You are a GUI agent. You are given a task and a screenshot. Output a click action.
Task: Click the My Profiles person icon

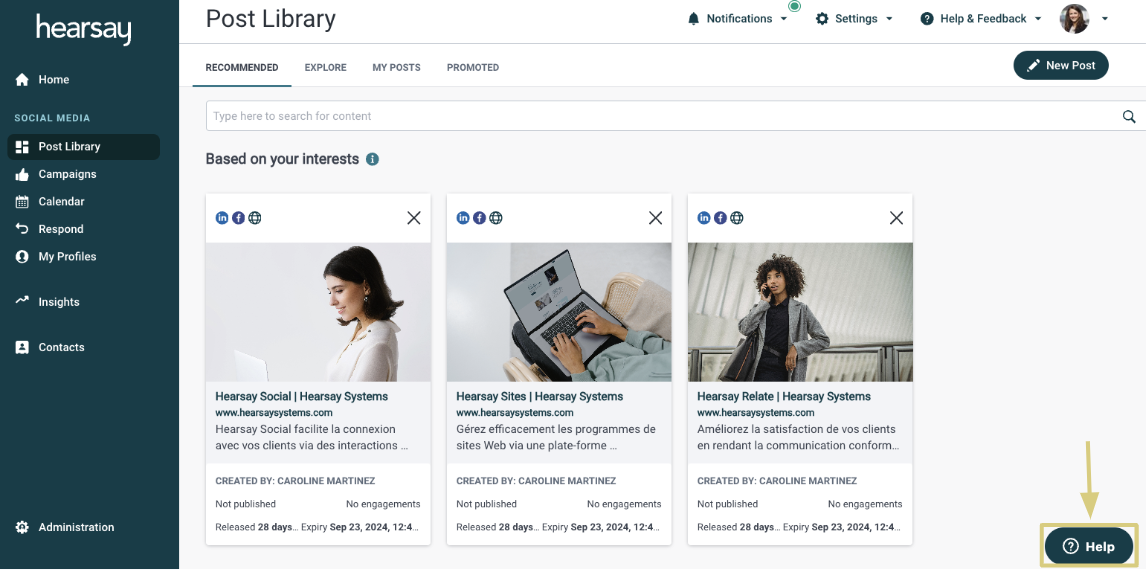click(x=22, y=257)
